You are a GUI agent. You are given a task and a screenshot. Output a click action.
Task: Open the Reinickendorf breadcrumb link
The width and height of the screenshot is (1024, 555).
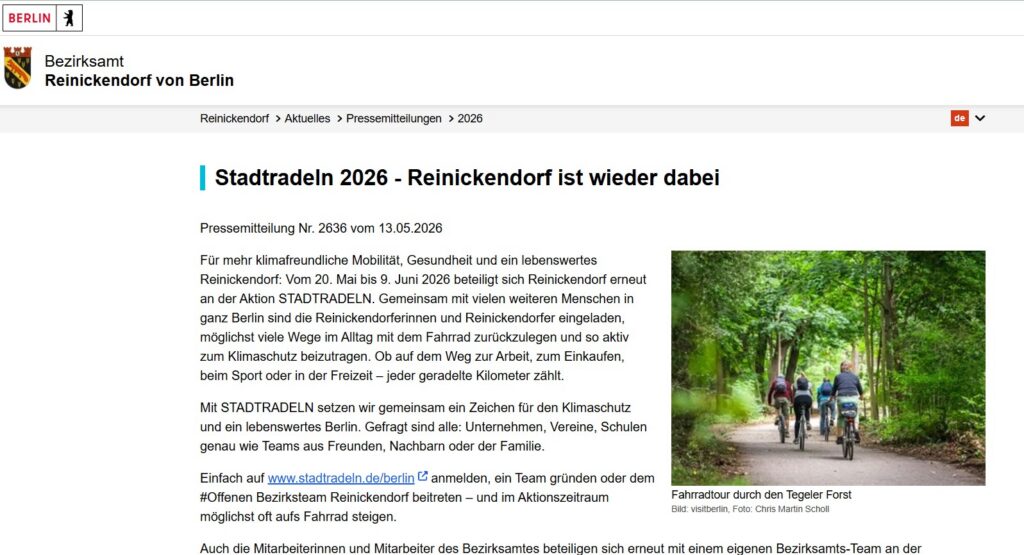(234, 118)
